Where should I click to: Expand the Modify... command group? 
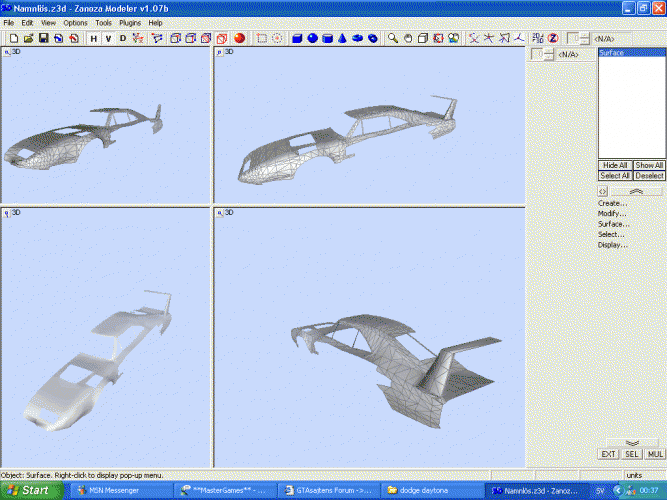pos(612,213)
